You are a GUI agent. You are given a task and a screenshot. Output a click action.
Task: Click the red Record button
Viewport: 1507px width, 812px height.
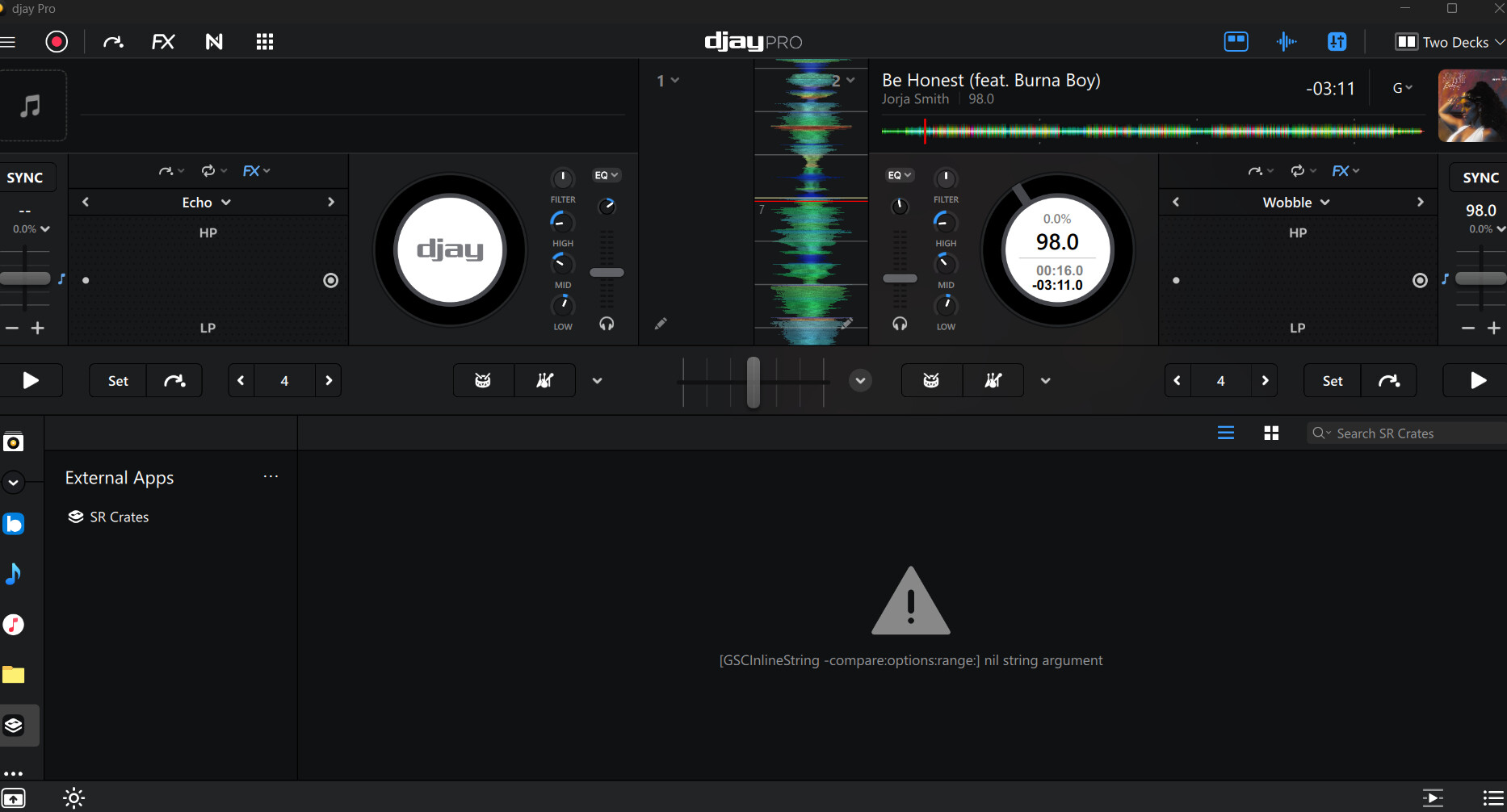point(57,42)
